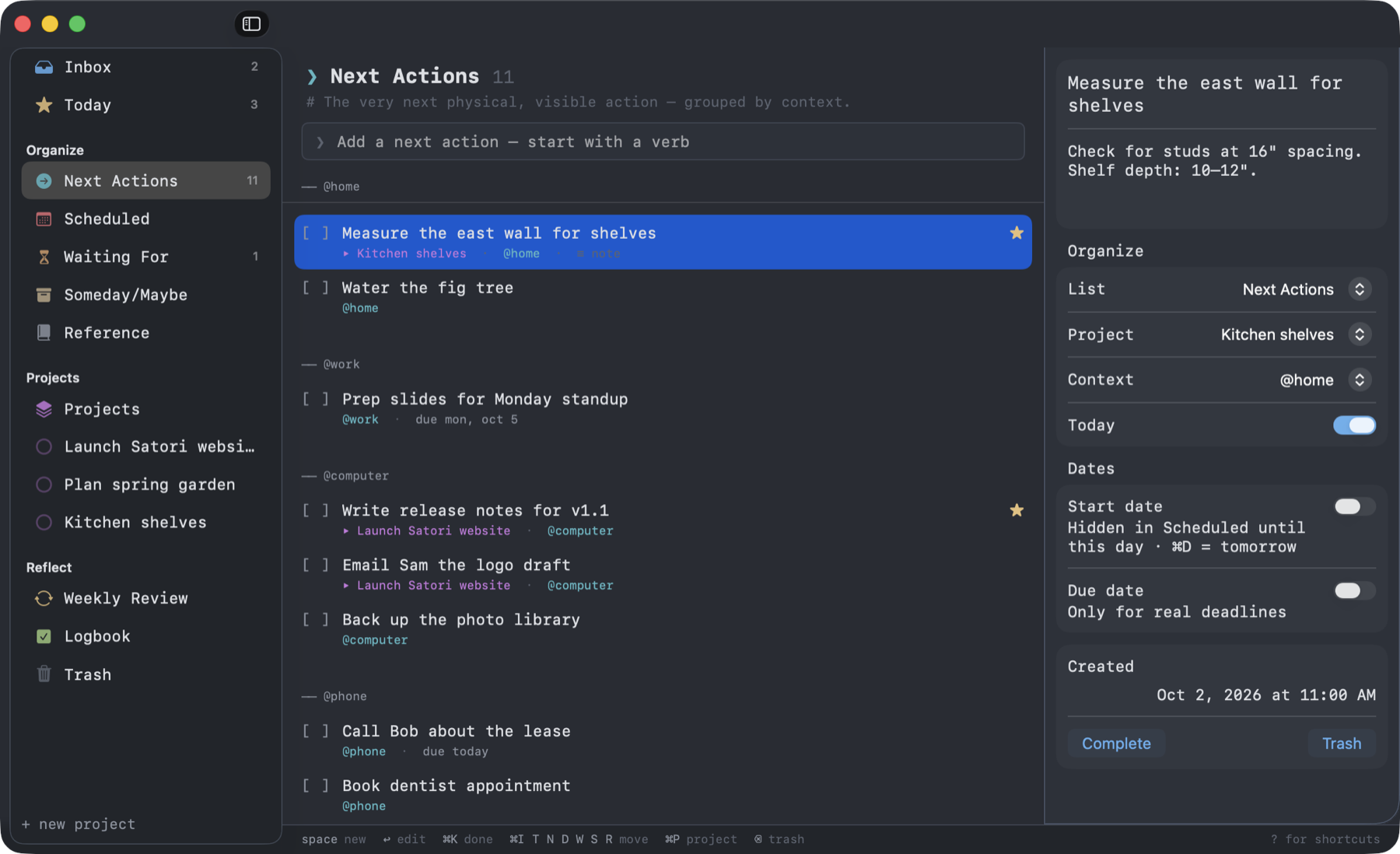
Task: Click the Kitchen shelves project circle icon
Action: pos(44,523)
